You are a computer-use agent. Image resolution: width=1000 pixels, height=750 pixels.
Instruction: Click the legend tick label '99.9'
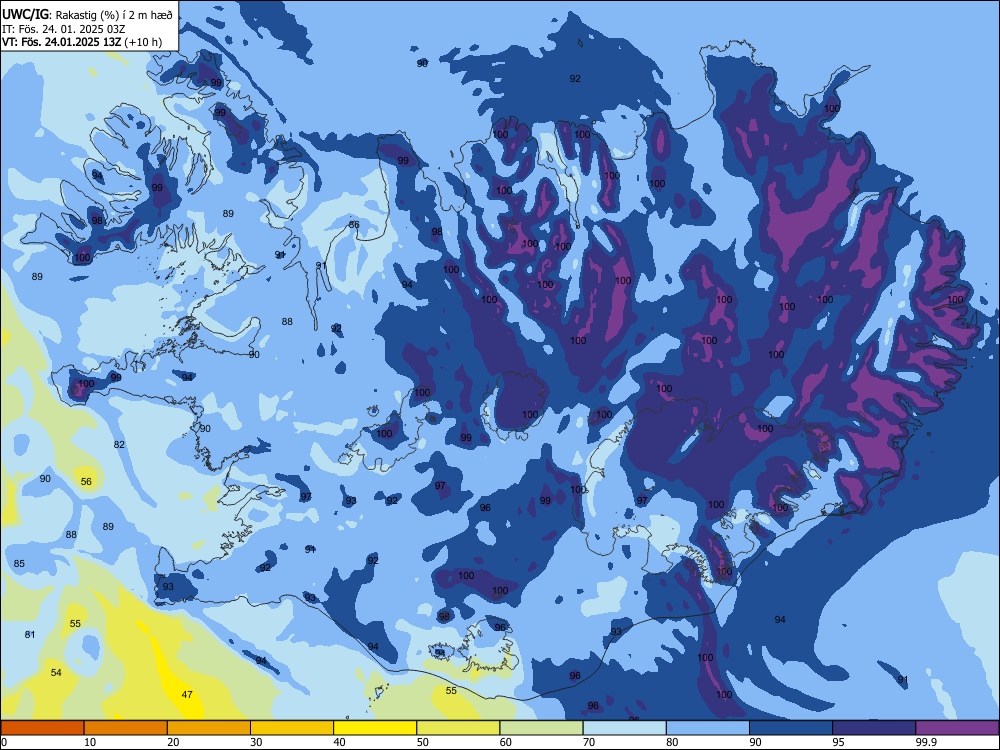[926, 742]
